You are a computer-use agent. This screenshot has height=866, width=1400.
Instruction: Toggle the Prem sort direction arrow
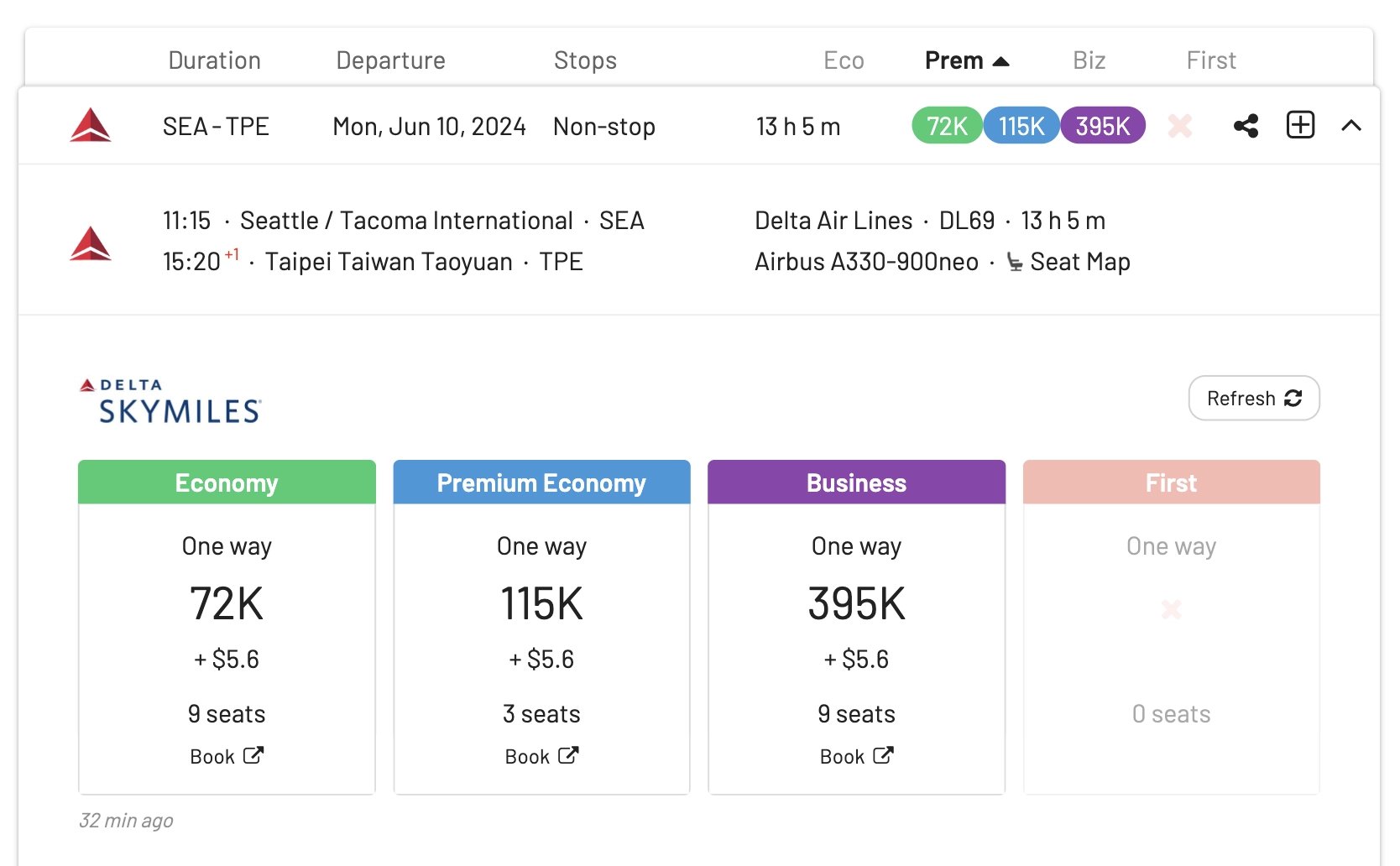coord(1000,61)
